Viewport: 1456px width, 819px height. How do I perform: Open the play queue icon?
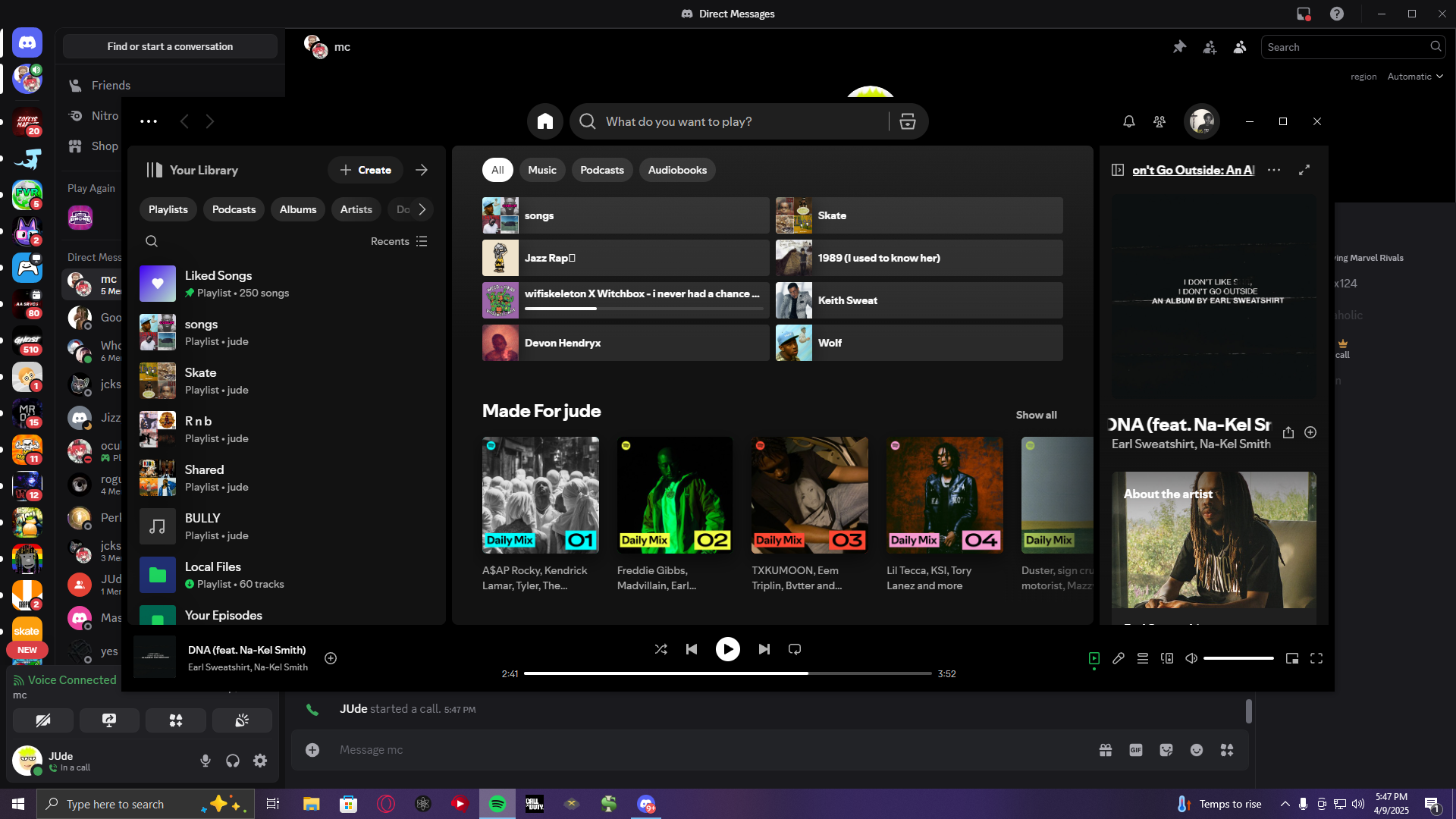[x=1142, y=658]
